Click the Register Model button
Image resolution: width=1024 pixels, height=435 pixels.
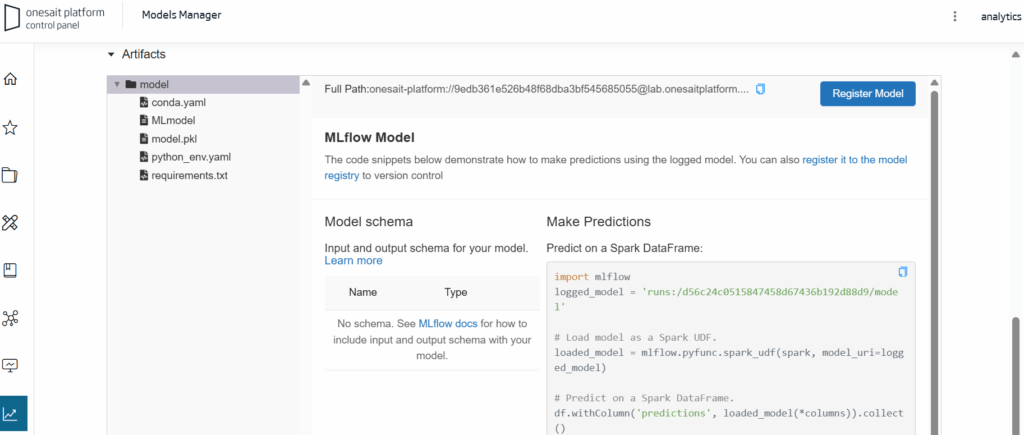click(867, 94)
